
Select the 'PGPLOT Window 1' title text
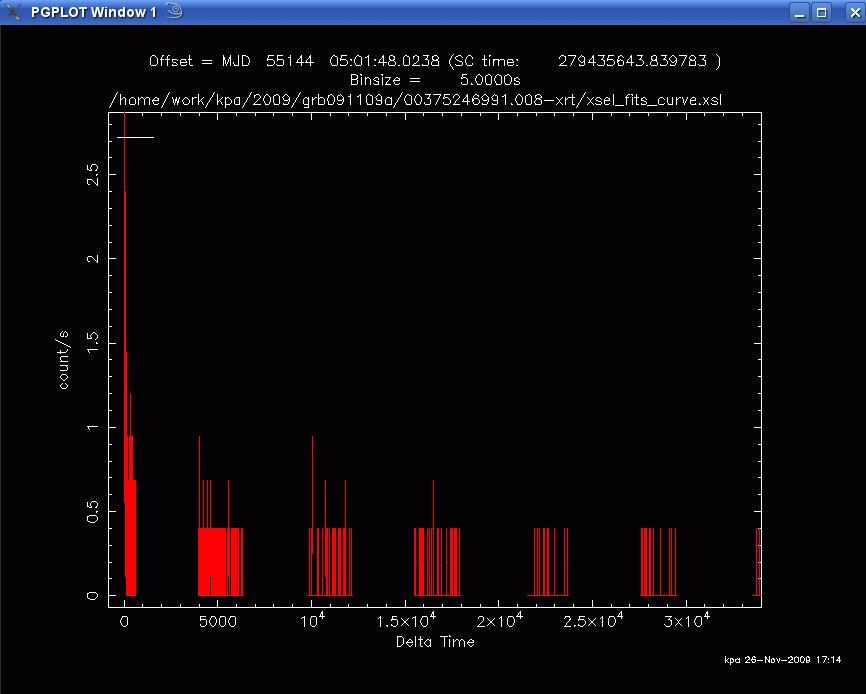click(94, 12)
